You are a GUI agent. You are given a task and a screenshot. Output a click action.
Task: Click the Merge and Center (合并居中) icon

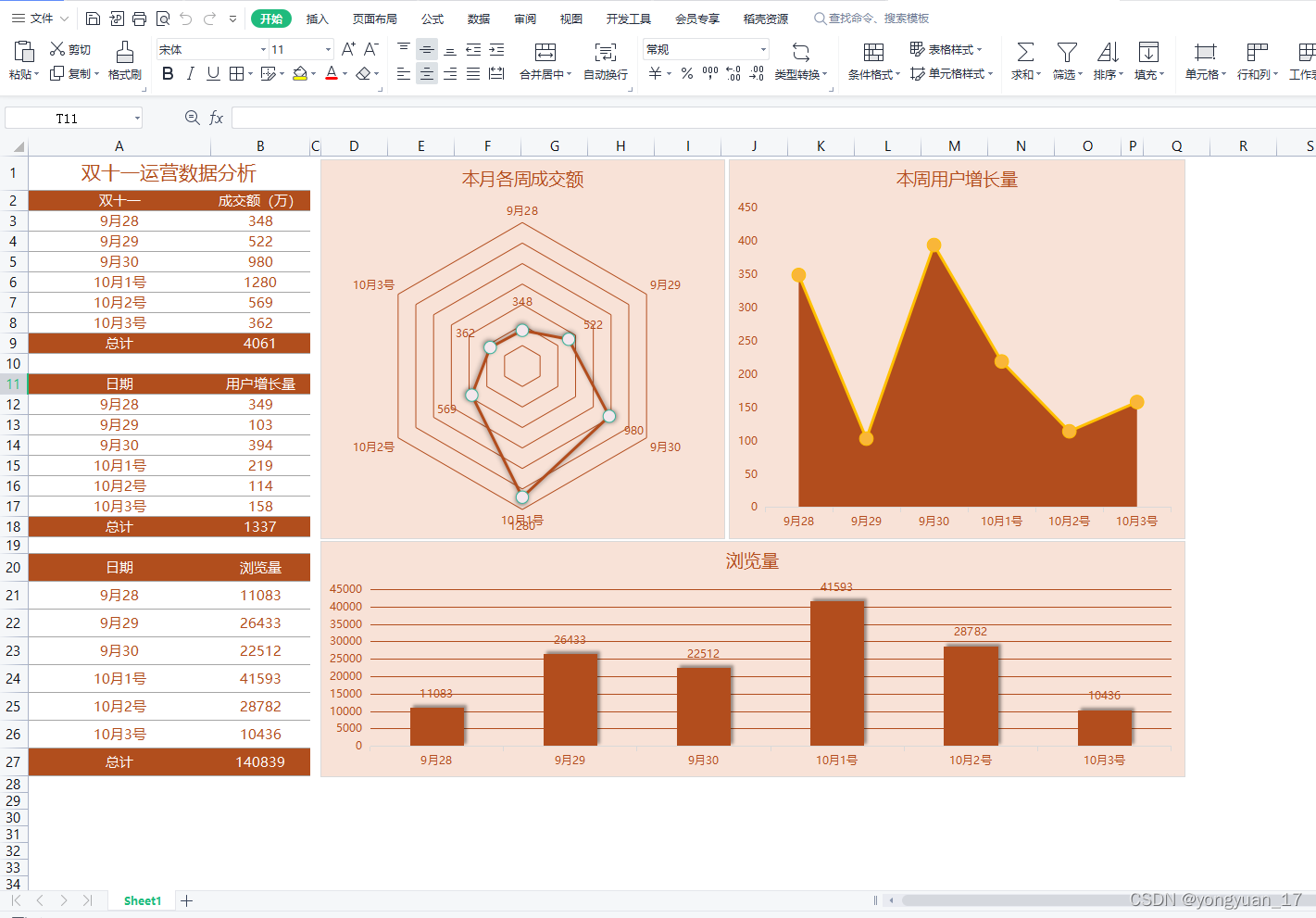(545, 52)
